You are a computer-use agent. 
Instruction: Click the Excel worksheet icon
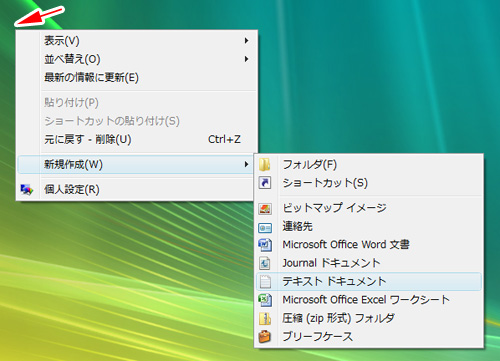coord(265,300)
